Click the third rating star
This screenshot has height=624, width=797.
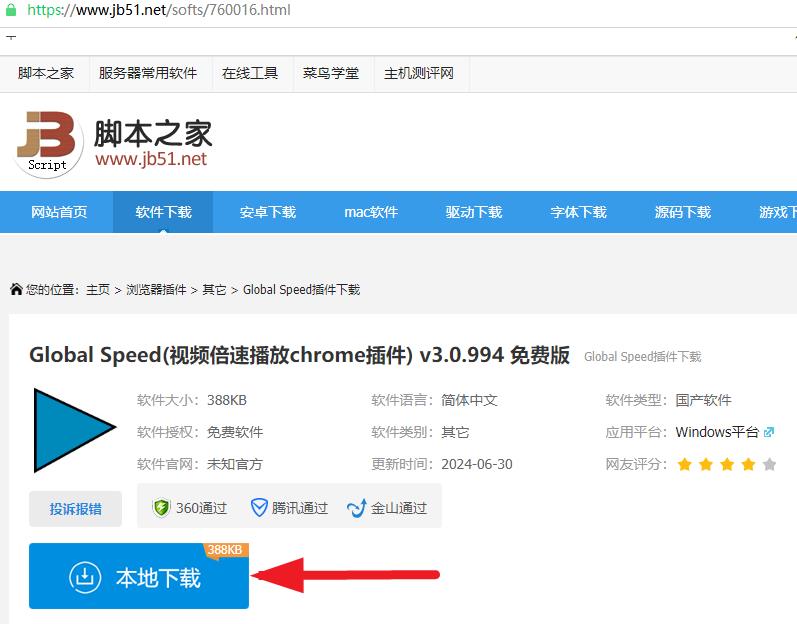click(x=727, y=464)
